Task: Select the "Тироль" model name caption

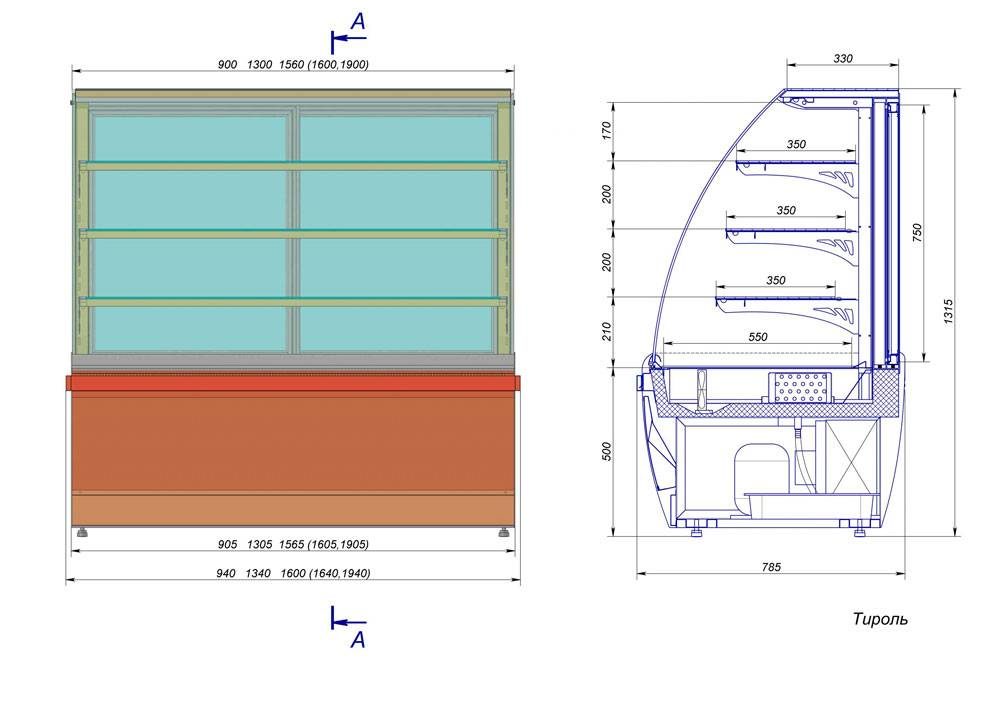Action: click(x=880, y=619)
